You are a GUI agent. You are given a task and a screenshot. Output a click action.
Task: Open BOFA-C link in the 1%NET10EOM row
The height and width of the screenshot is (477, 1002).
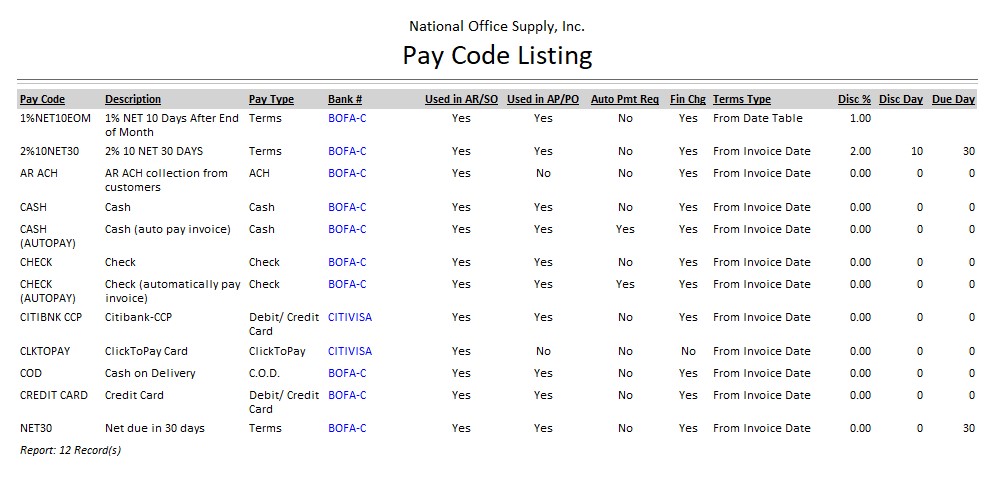[x=347, y=118]
